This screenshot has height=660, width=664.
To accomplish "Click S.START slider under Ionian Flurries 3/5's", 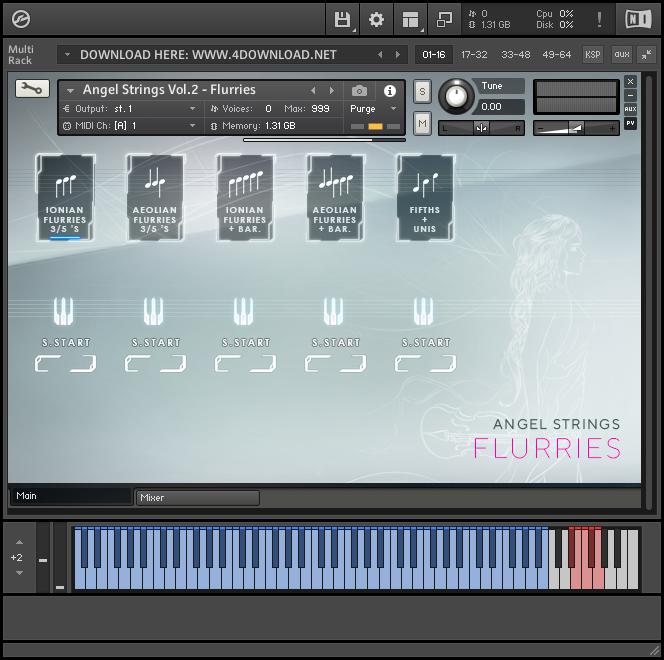I will [65, 363].
